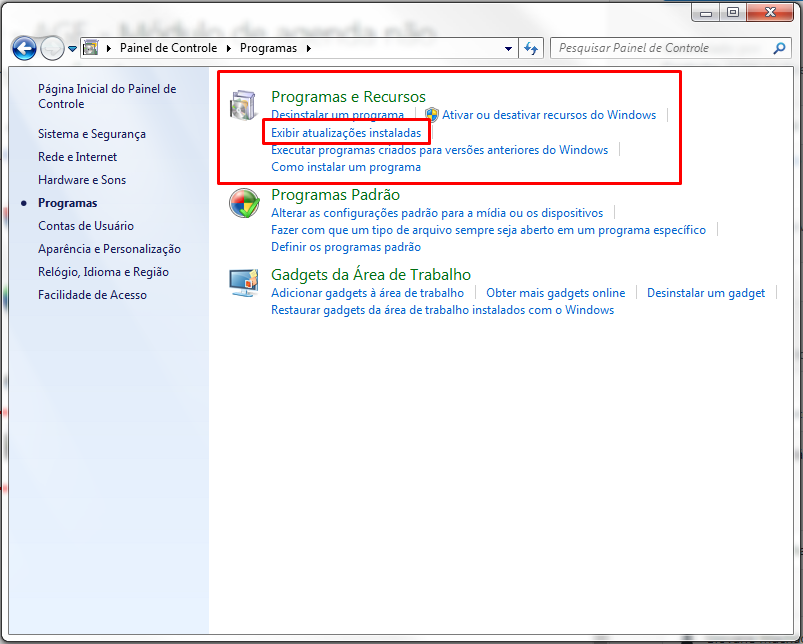Go to Sistema e Segurança category
The height and width of the screenshot is (644, 803).
point(92,134)
